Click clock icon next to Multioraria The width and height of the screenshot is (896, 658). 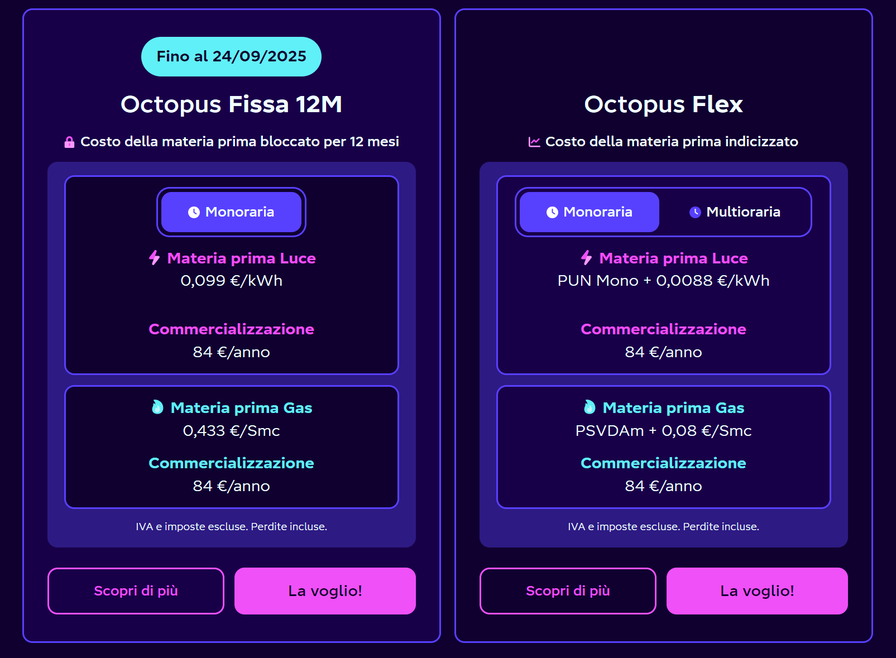[x=695, y=212]
